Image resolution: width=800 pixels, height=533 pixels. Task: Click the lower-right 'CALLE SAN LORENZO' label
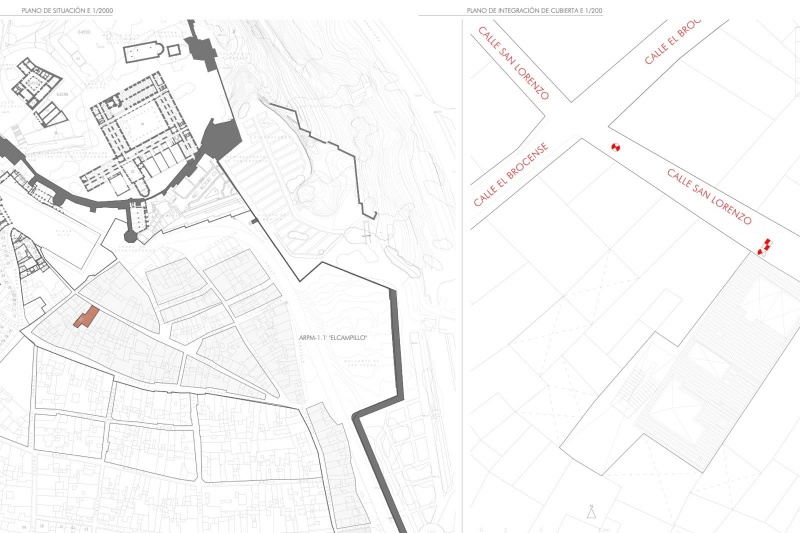707,196
